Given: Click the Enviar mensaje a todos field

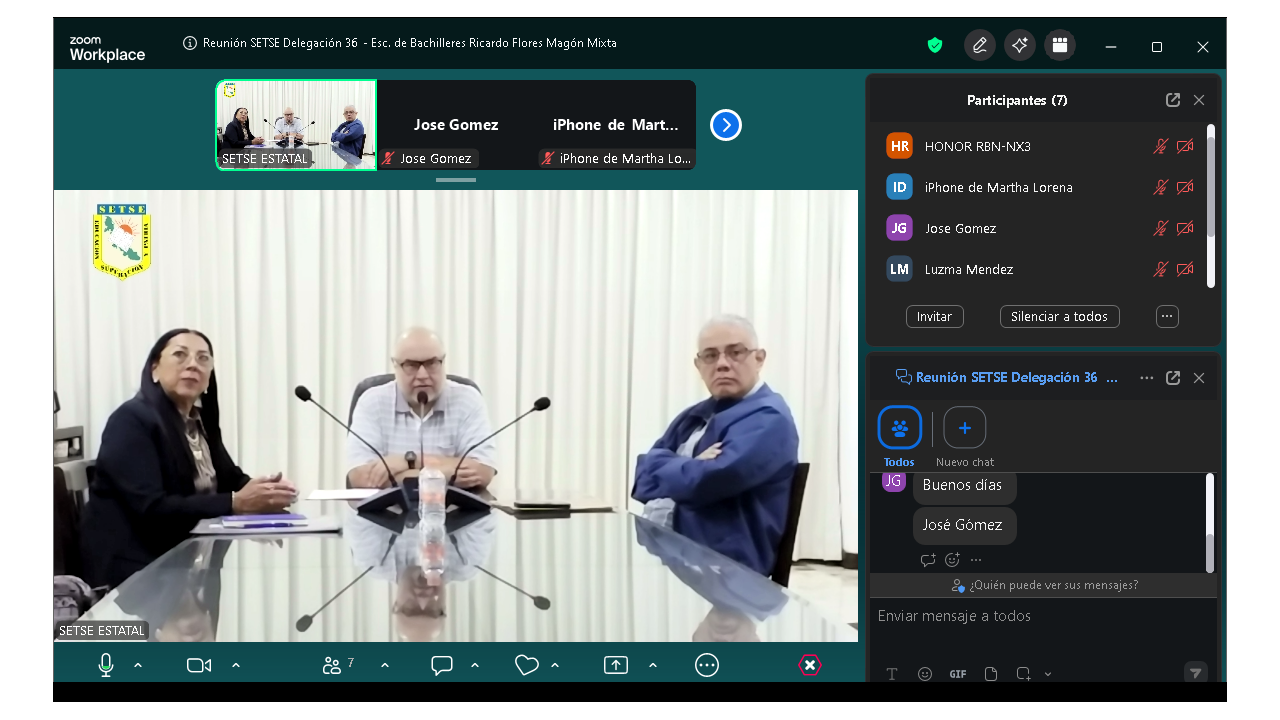Looking at the screenshot, I should pos(1040,616).
